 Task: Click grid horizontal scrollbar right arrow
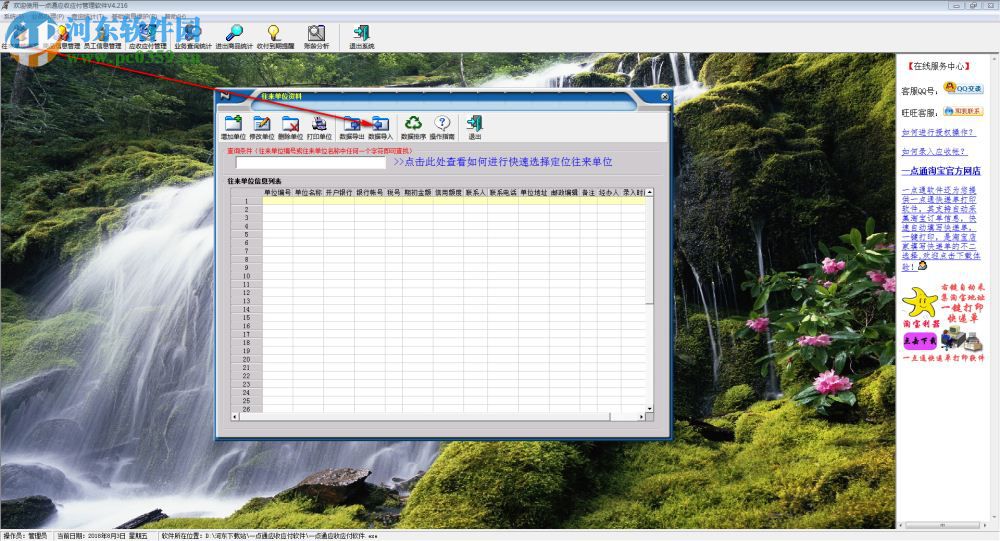641,417
